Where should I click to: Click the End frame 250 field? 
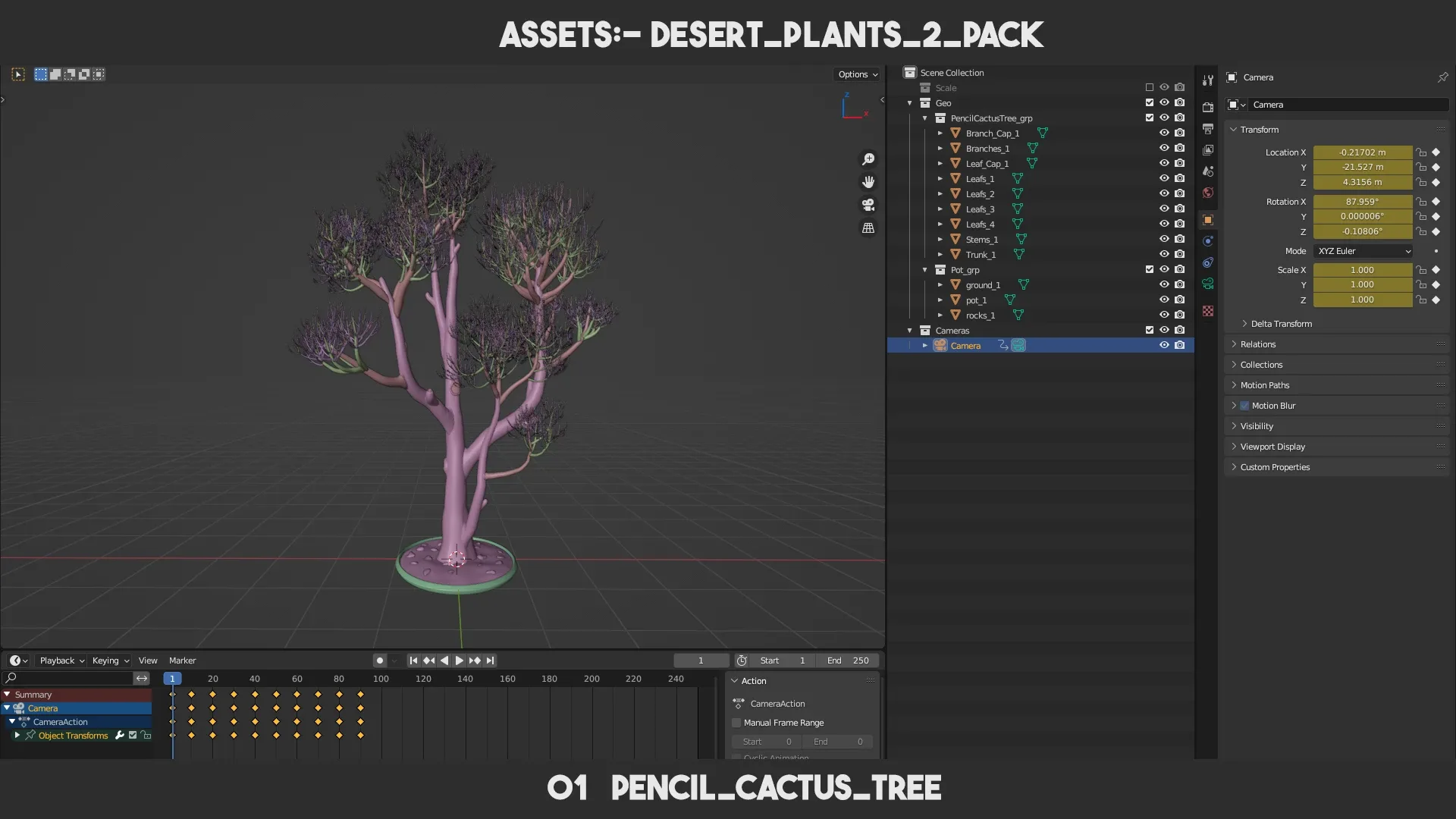coord(848,661)
